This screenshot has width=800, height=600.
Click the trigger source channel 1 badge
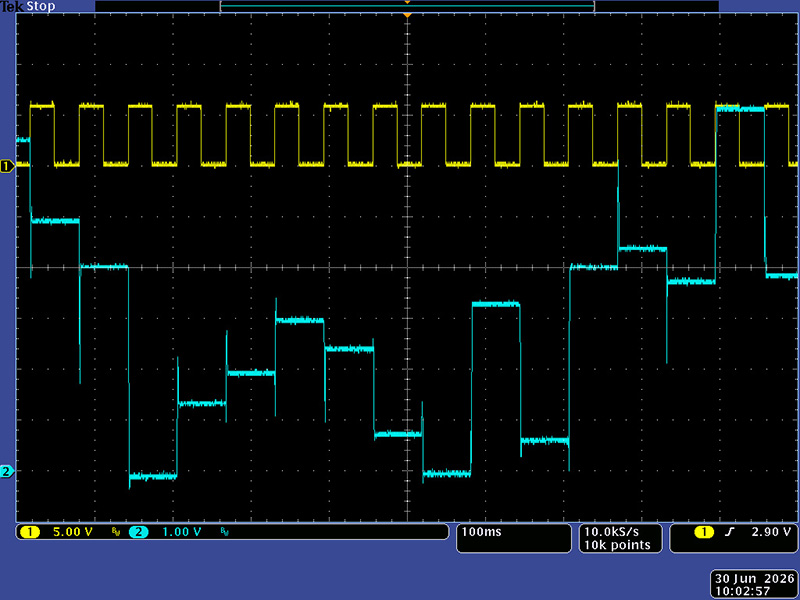(704, 532)
